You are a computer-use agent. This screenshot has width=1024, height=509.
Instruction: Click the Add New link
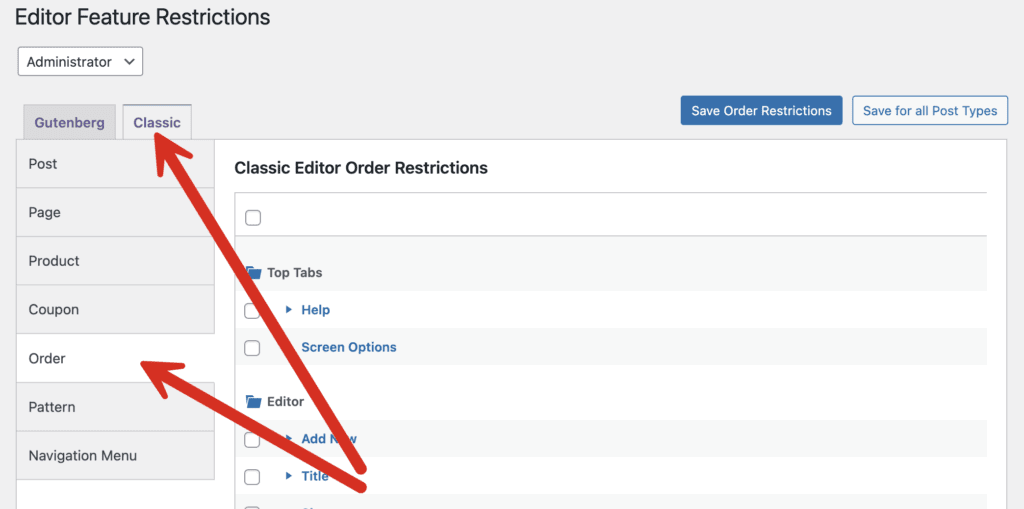329,439
